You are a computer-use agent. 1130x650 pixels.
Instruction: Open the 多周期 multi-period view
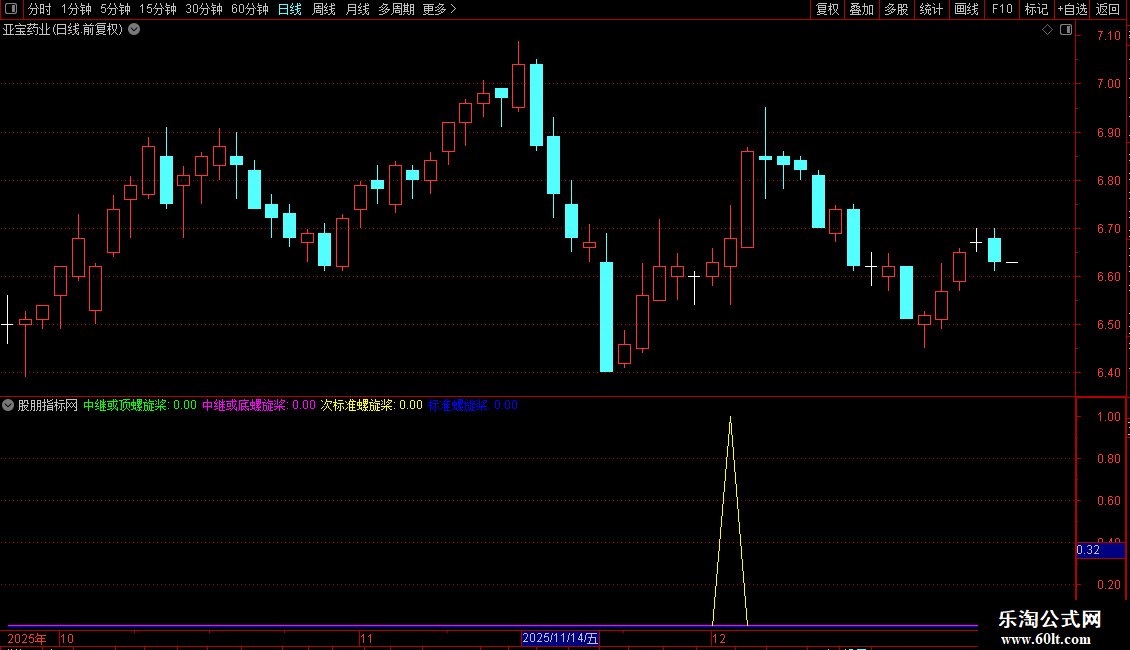tap(396, 9)
